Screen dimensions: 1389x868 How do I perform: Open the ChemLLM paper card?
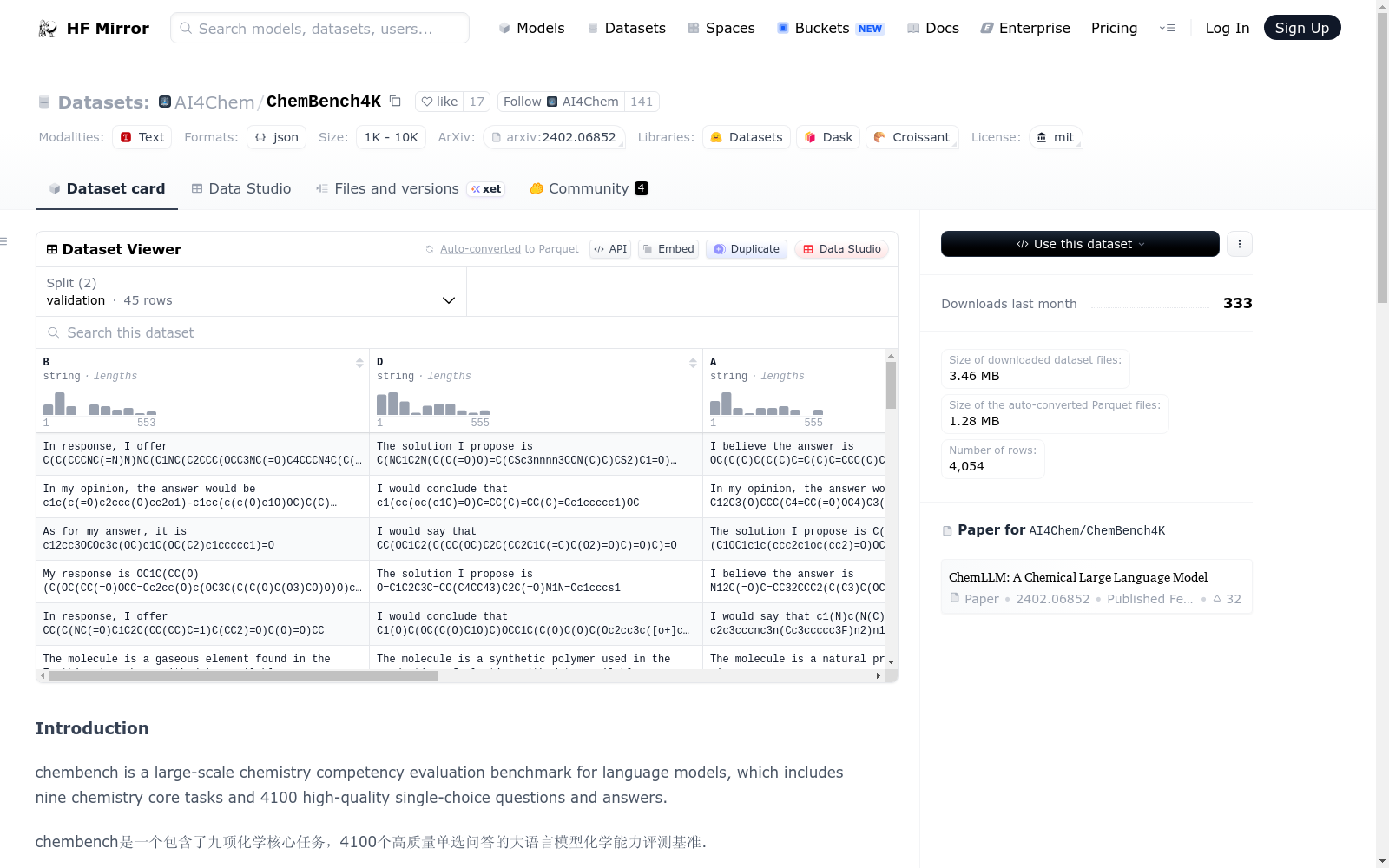coord(1096,587)
